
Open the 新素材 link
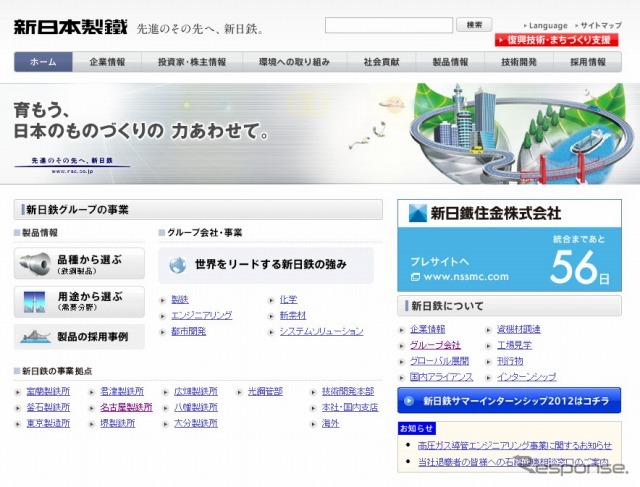coord(293,315)
